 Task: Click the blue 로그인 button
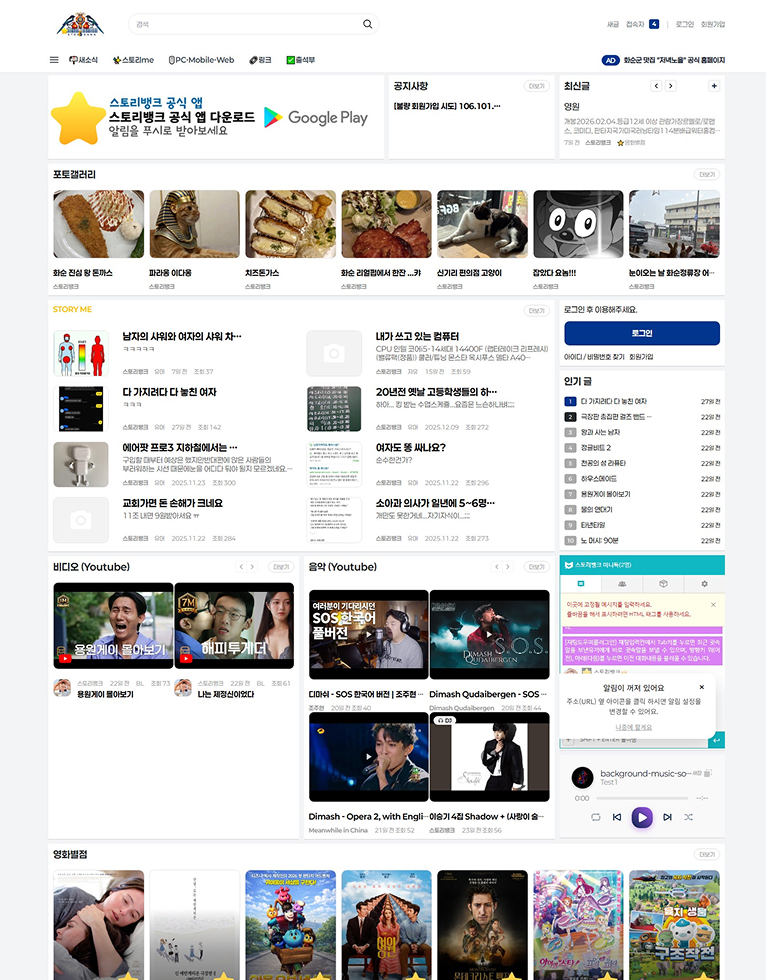(641, 333)
